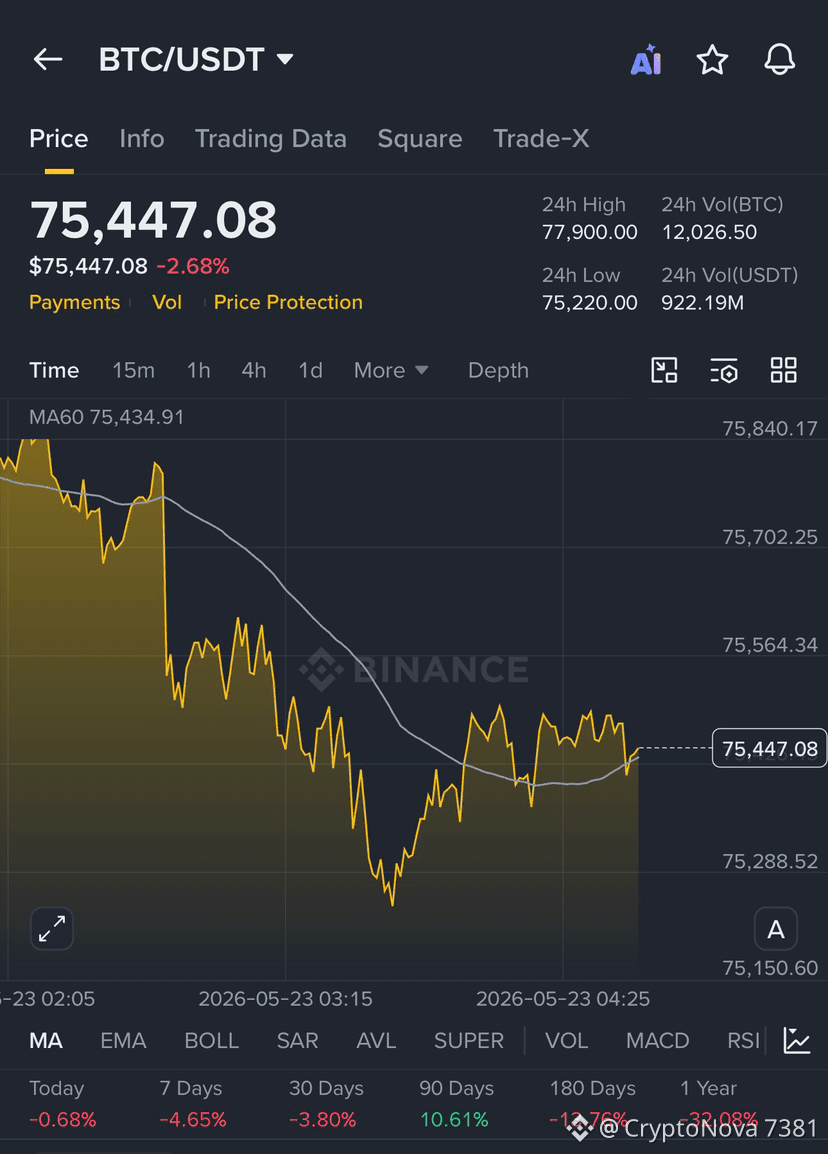This screenshot has height=1154, width=828.
Task: Open the Square tab
Action: tap(420, 138)
